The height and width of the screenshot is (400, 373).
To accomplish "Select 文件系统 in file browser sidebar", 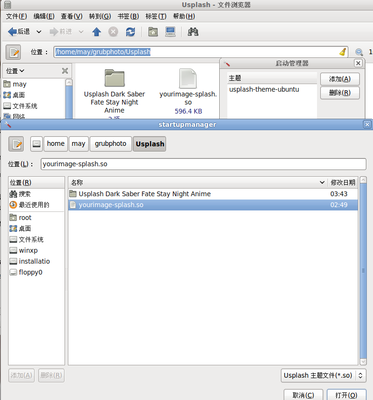I will pos(21,106).
